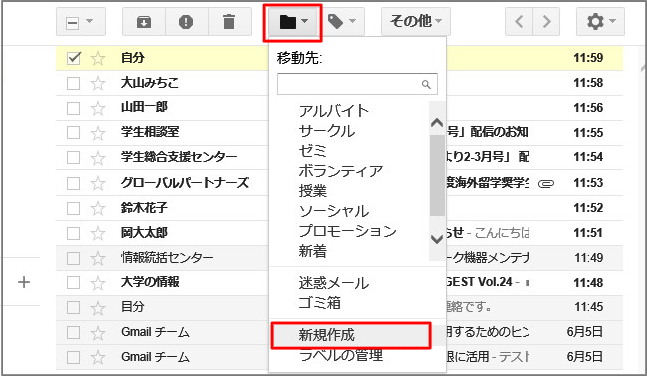Click ラベルの管理 at menu bottom
Screen dimensions: 647x376
click(x=341, y=355)
